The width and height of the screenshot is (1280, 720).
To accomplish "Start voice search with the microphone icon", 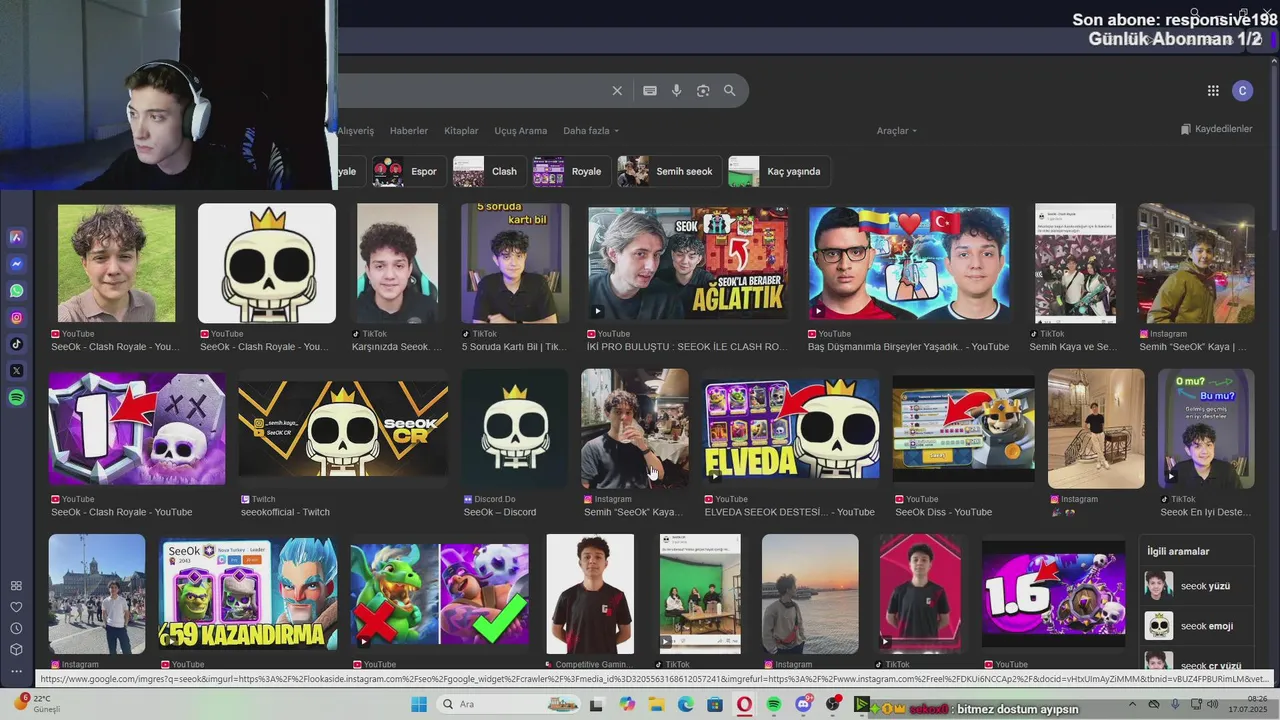I will point(677,91).
